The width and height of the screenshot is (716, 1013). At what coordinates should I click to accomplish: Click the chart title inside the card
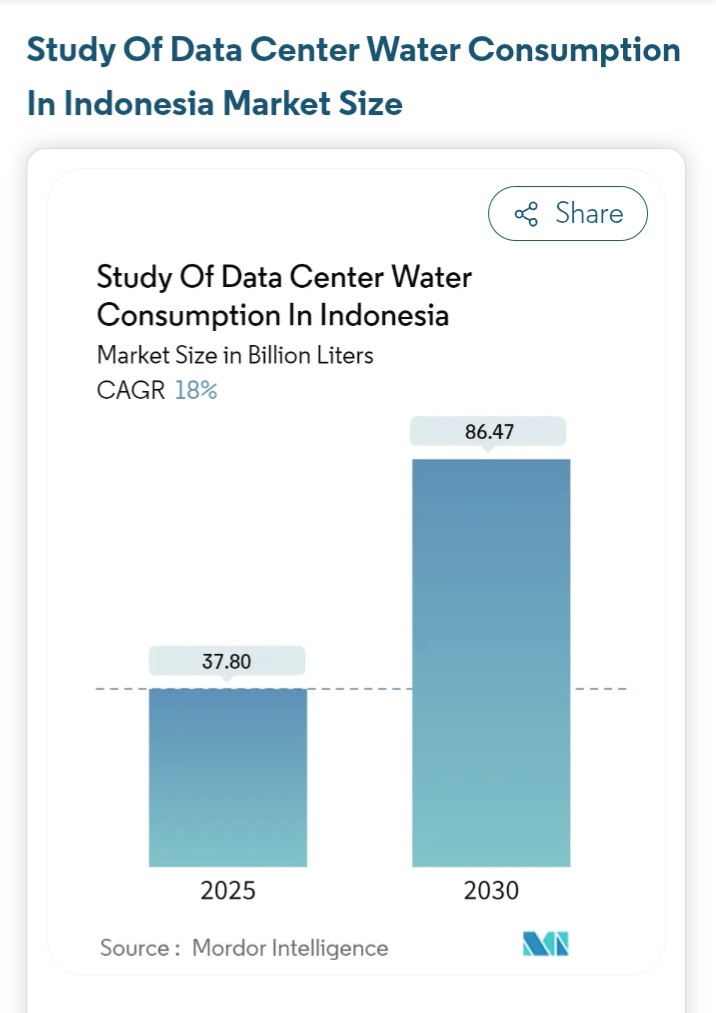[x=284, y=296]
